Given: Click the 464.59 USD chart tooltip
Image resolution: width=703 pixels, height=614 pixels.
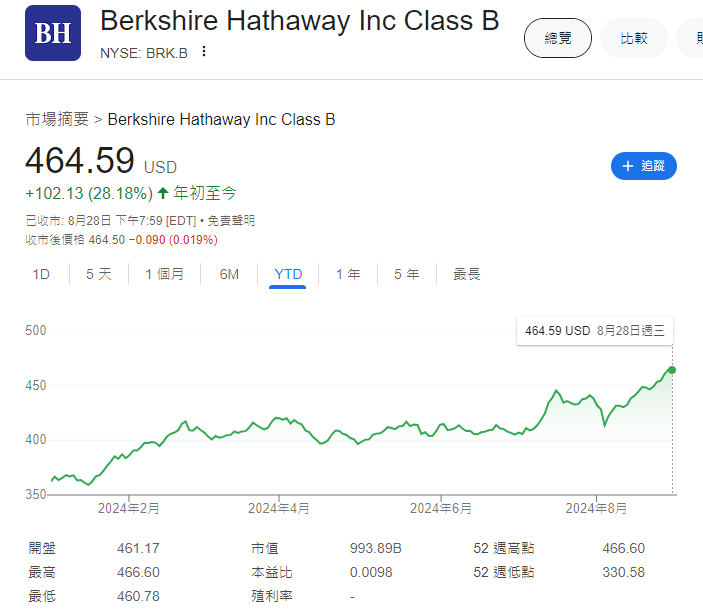Looking at the screenshot, I should point(595,331).
